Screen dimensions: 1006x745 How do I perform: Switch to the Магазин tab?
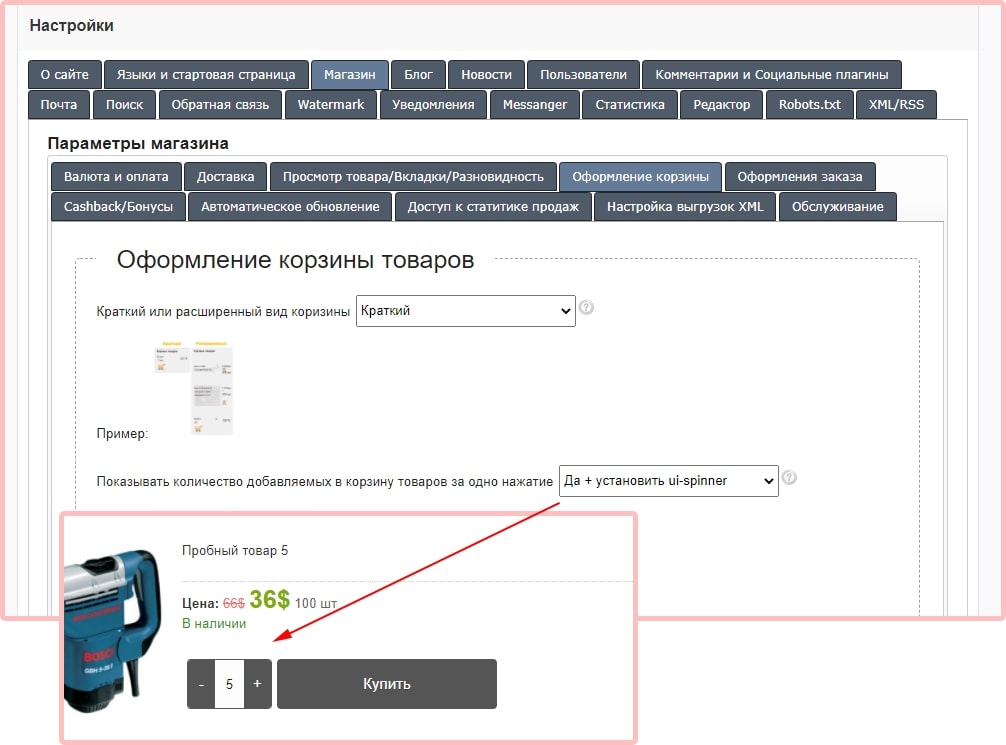point(349,75)
